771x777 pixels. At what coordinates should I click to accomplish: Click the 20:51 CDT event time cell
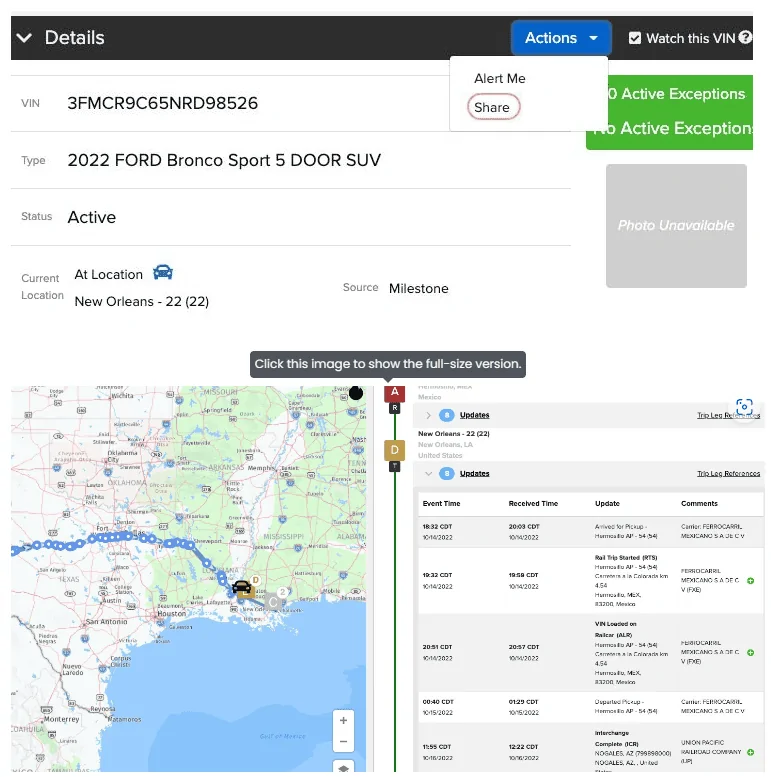[x=438, y=653]
